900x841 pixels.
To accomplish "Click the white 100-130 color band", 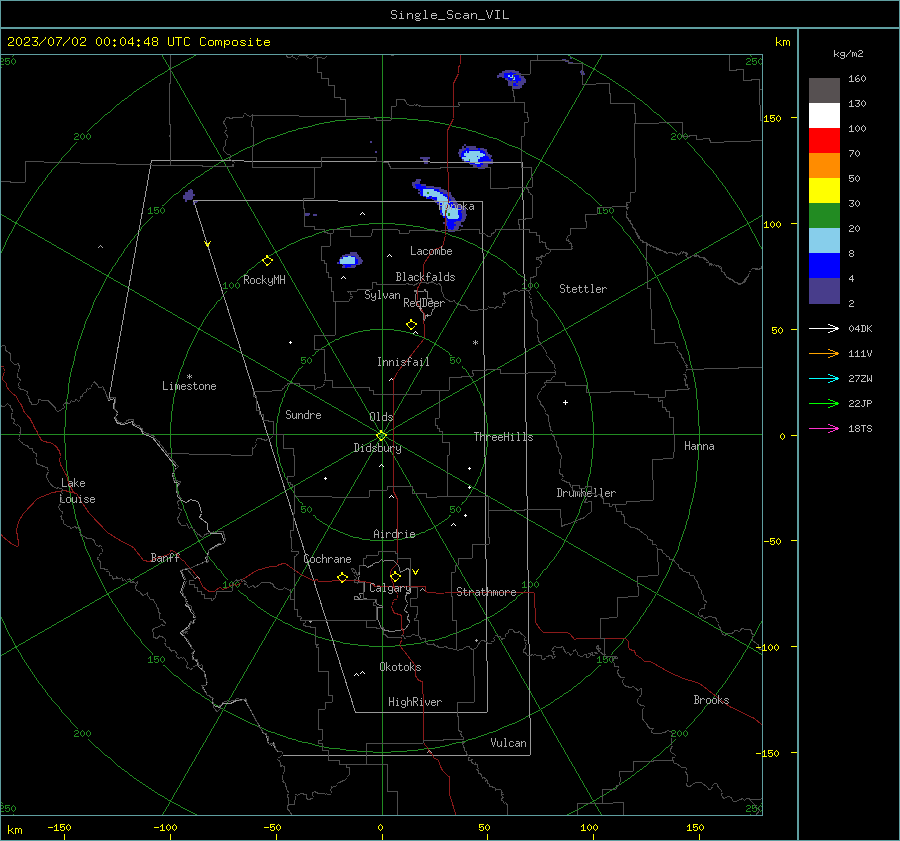I will pos(824,115).
